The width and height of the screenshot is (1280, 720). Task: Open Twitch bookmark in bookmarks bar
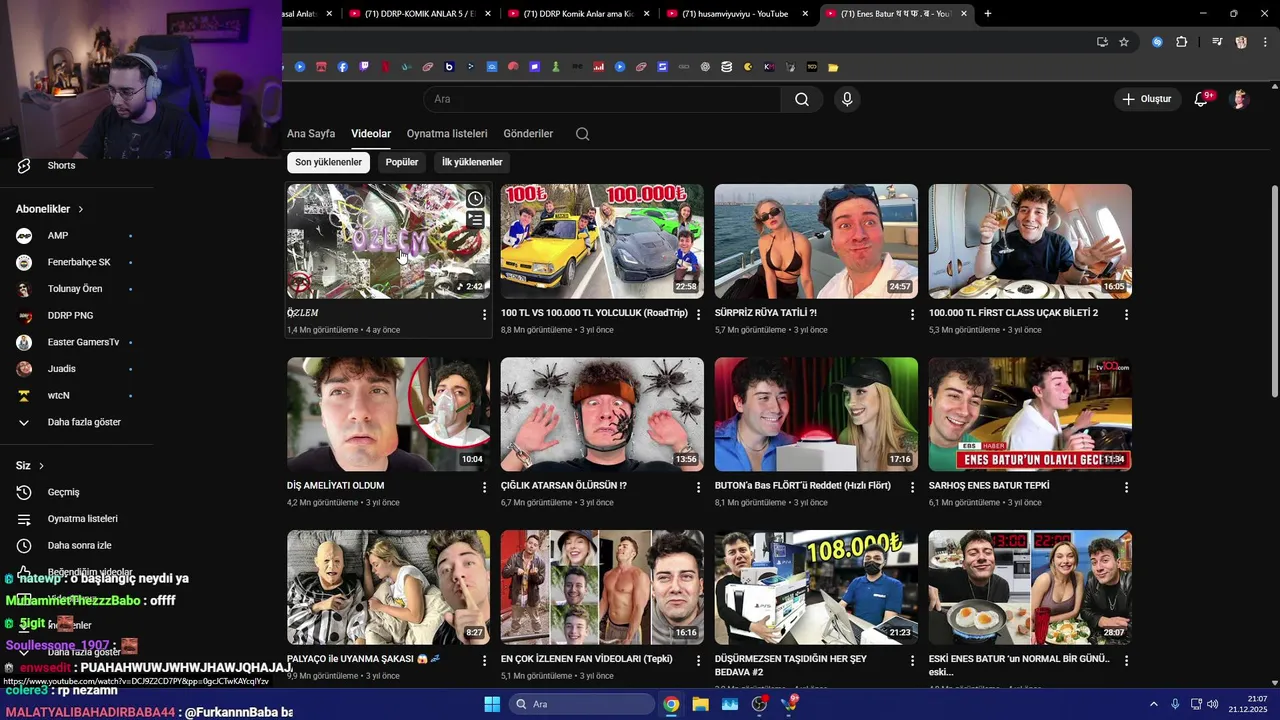364,67
